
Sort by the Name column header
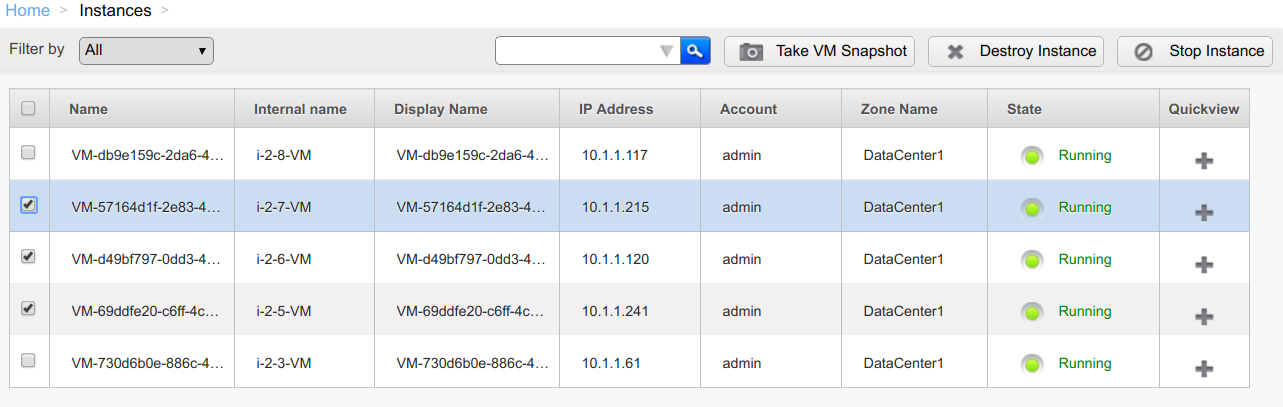point(88,109)
